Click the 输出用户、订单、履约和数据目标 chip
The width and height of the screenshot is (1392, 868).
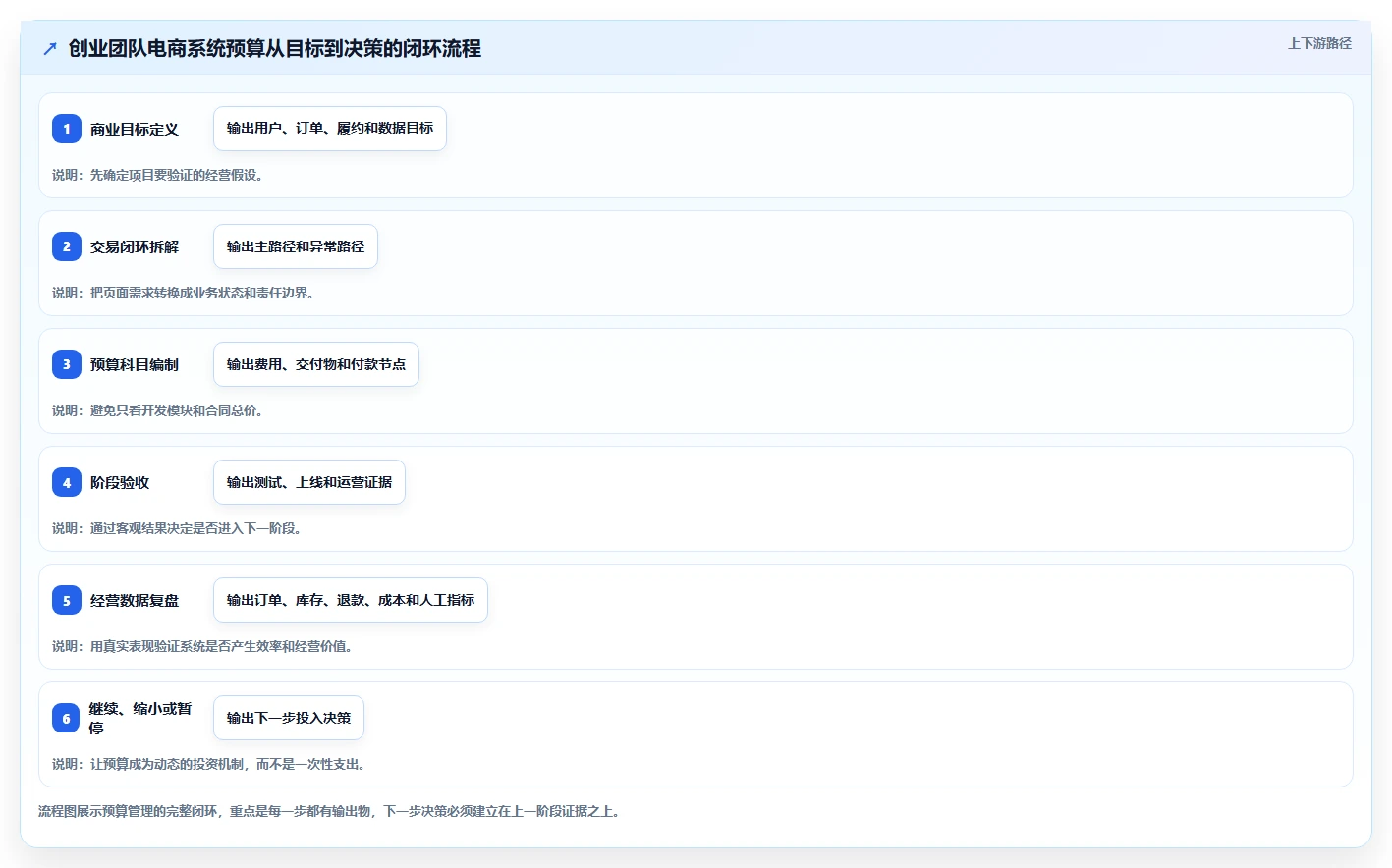coord(330,129)
